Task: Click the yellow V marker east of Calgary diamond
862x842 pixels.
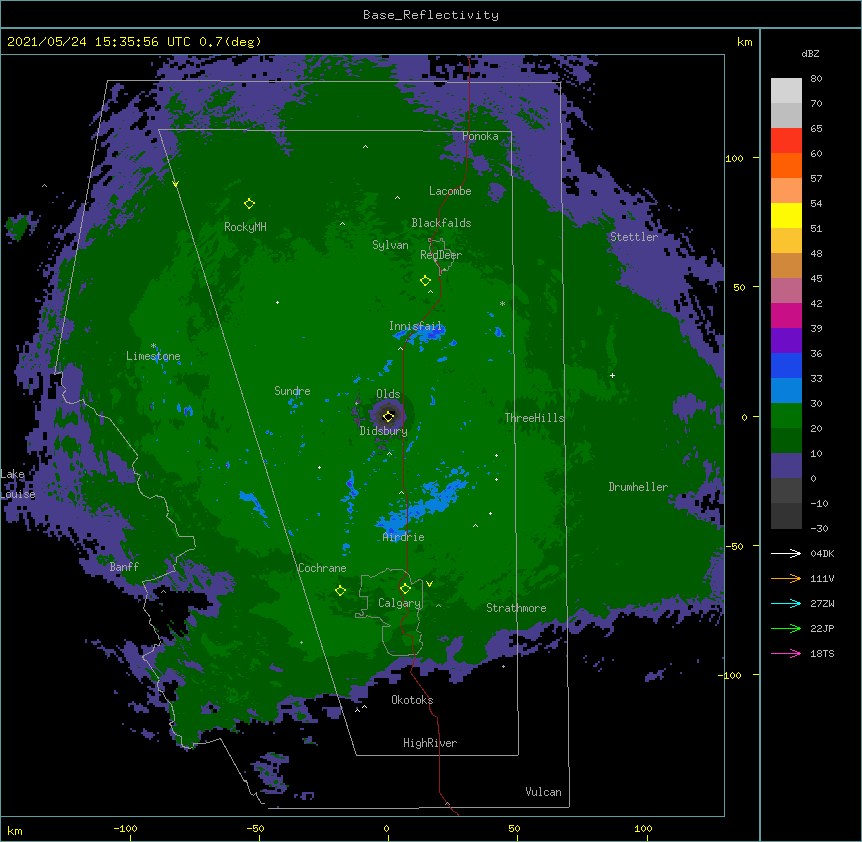Action: coord(429,584)
